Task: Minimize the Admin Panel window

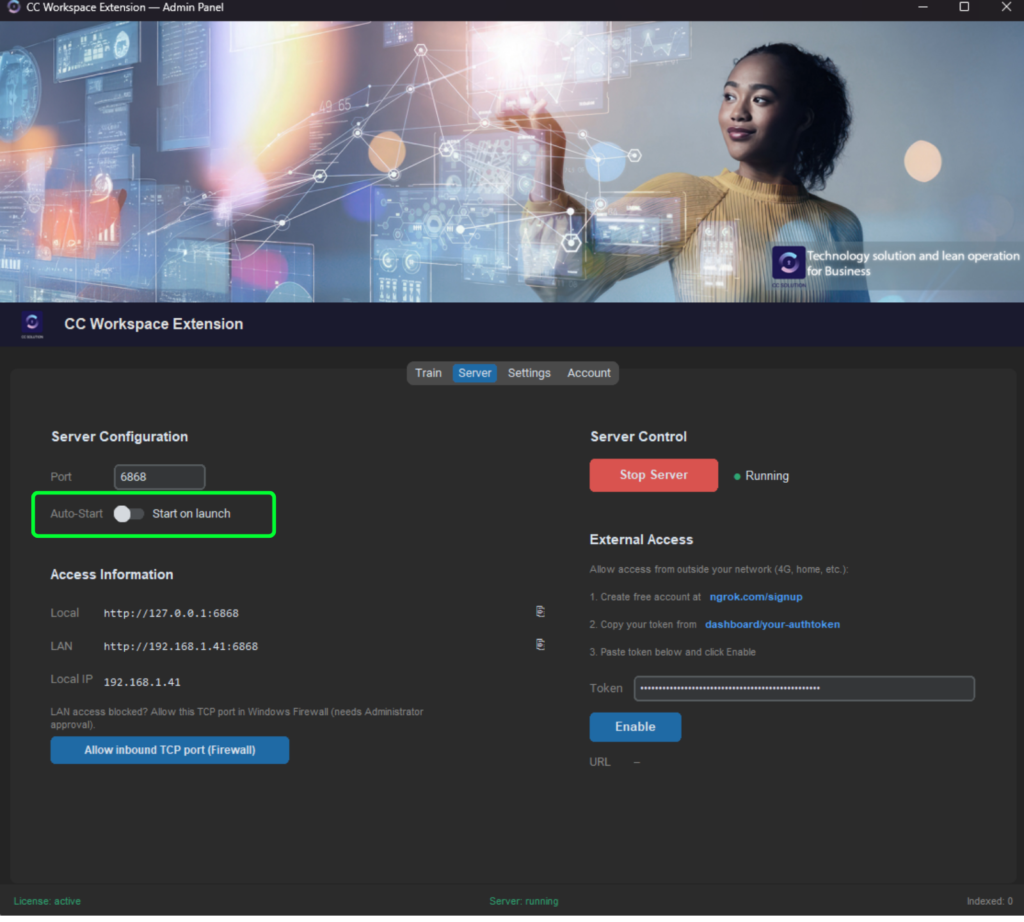Action: pyautogui.click(x=922, y=8)
